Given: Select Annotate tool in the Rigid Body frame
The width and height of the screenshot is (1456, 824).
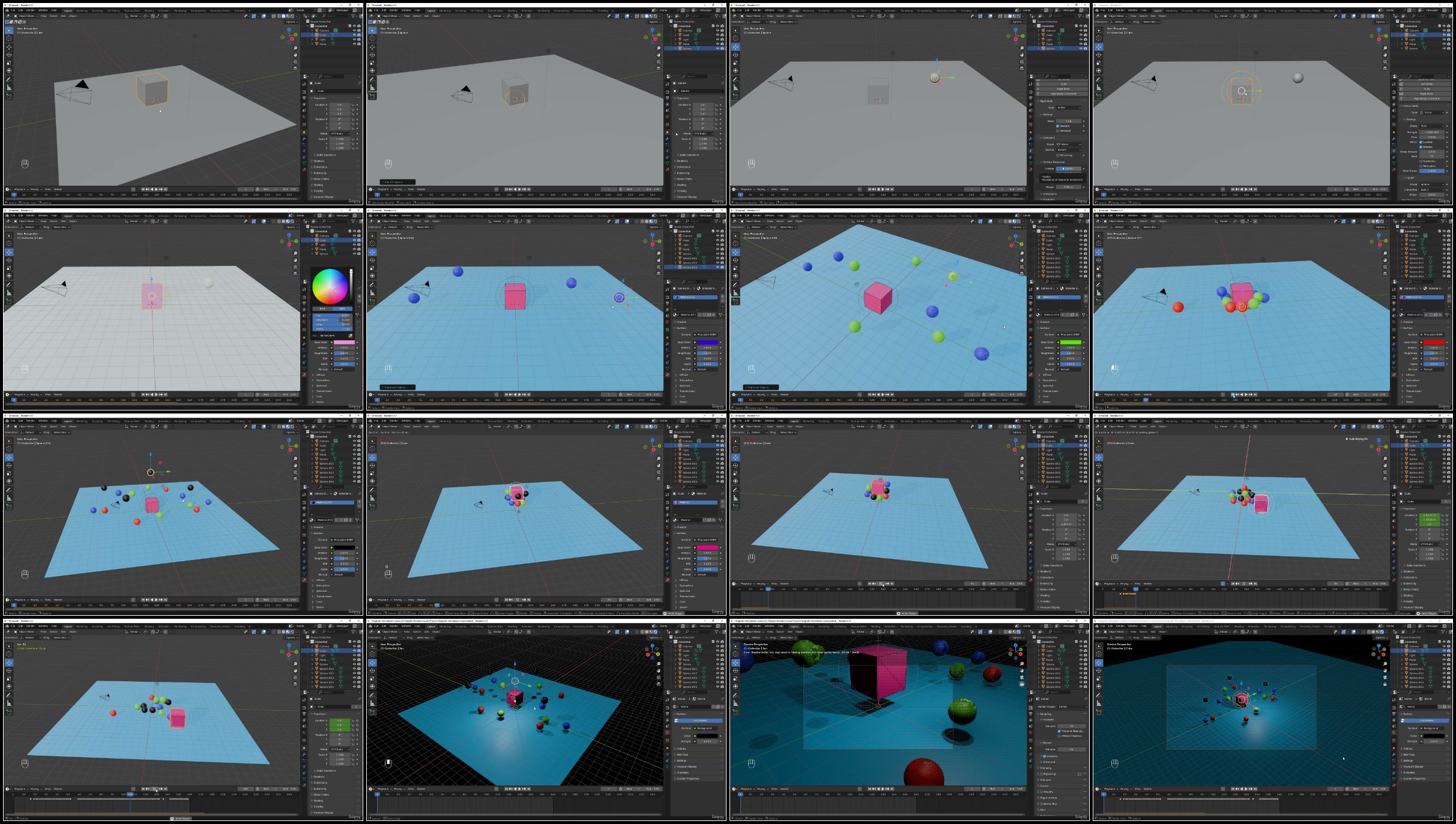Looking at the screenshot, I should coord(736,79).
